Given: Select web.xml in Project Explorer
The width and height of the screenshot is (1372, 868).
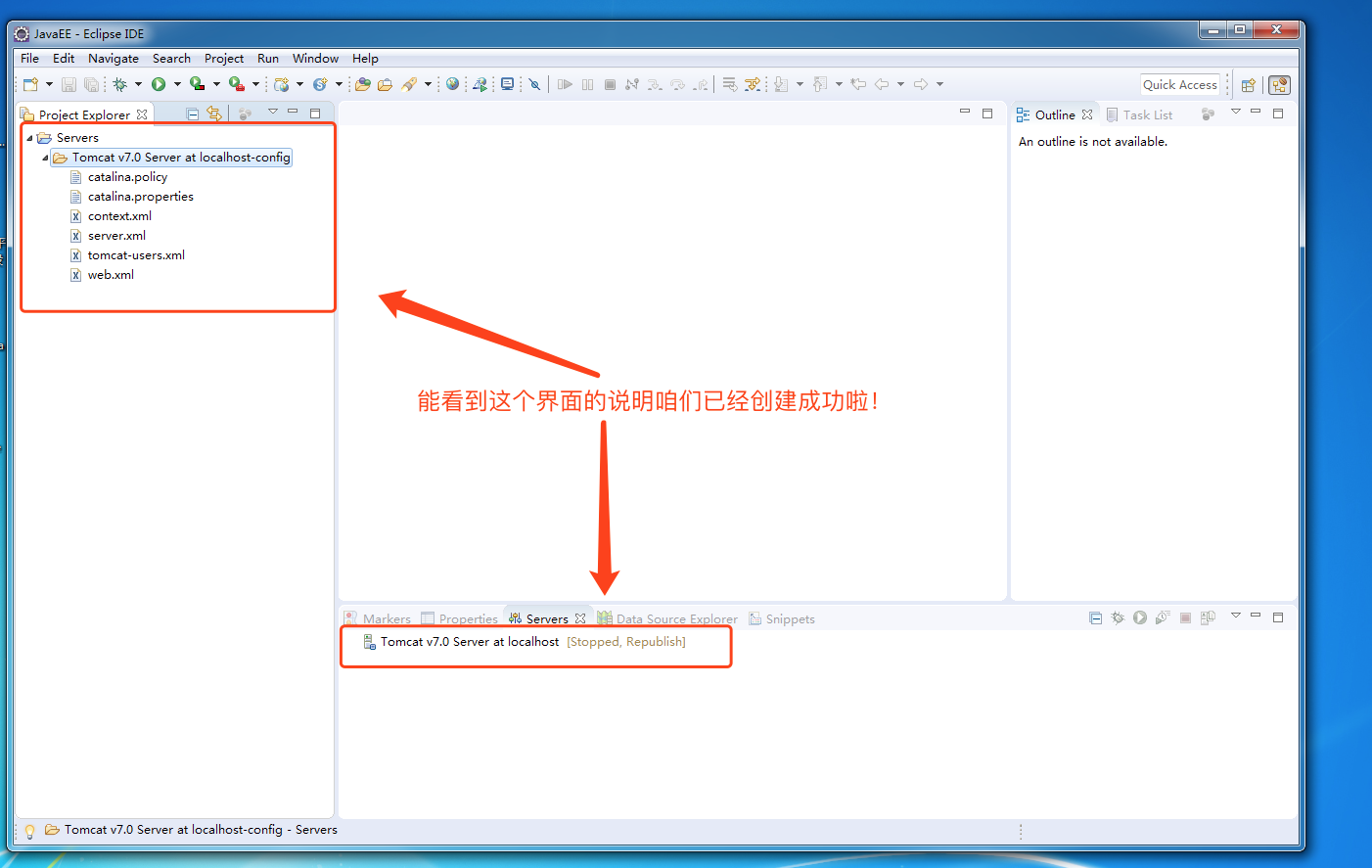Looking at the screenshot, I should [111, 275].
